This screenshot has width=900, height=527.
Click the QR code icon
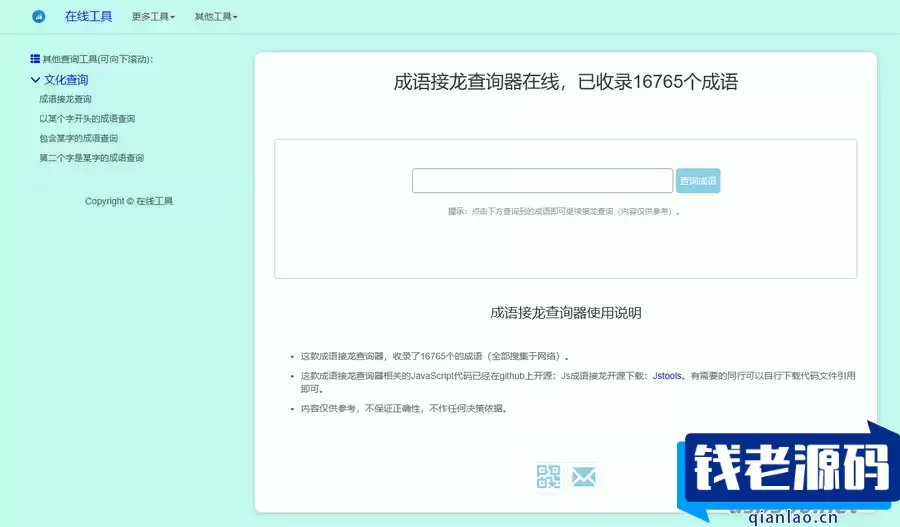click(548, 476)
